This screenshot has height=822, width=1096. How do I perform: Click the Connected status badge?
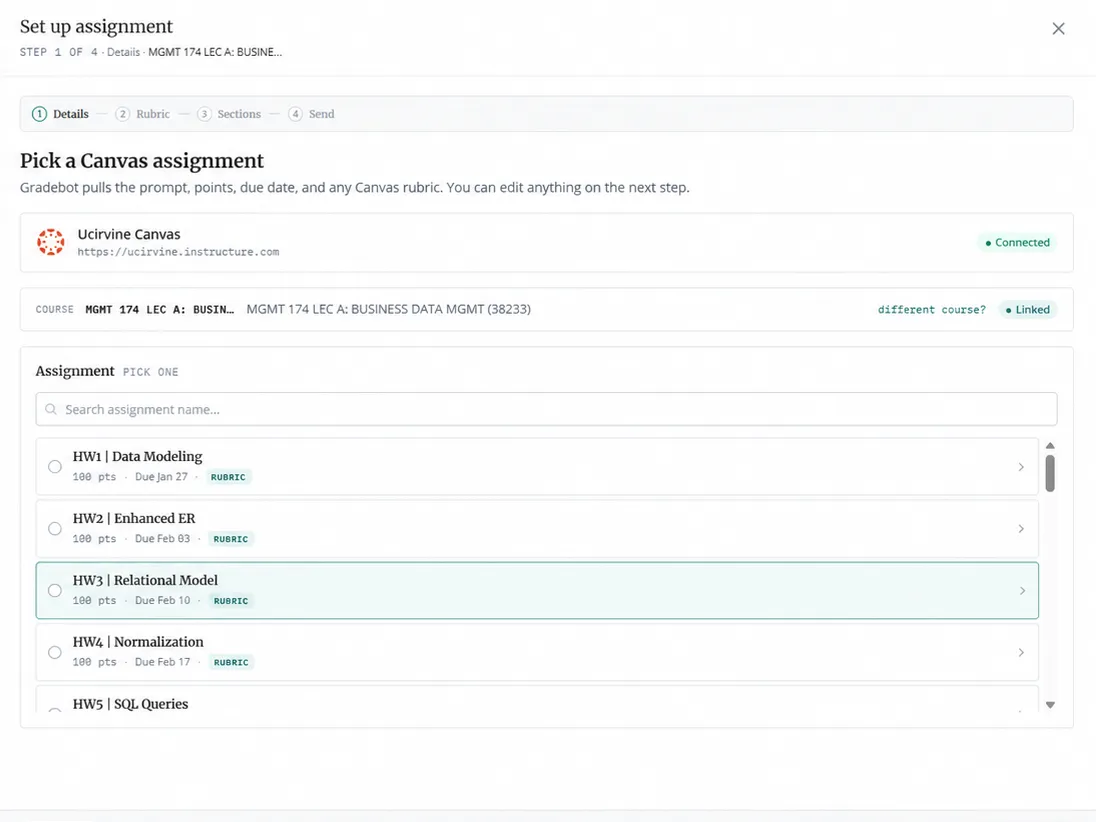point(1017,243)
